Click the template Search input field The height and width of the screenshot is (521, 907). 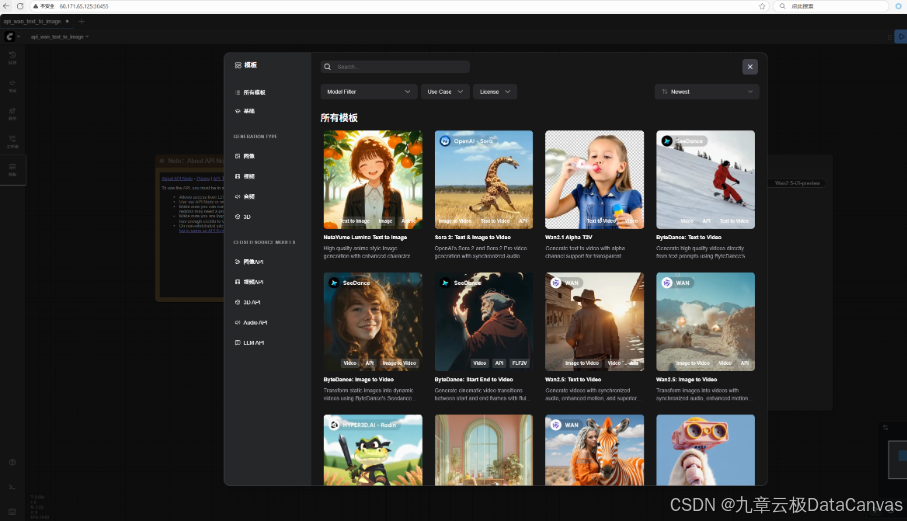coord(395,66)
